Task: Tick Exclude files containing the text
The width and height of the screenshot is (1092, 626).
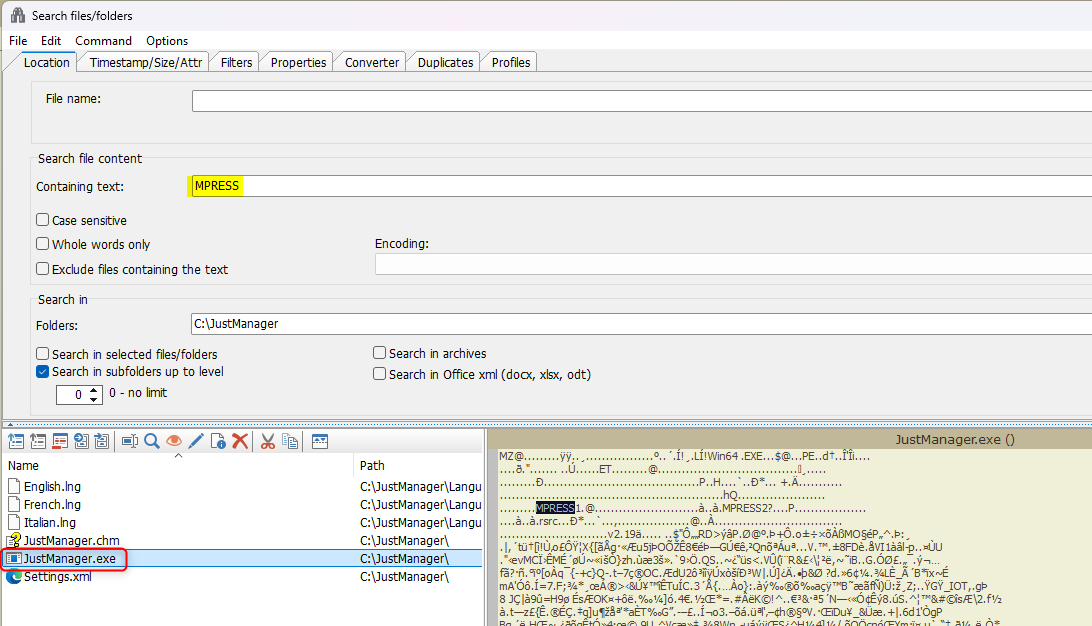Action: click(42, 269)
